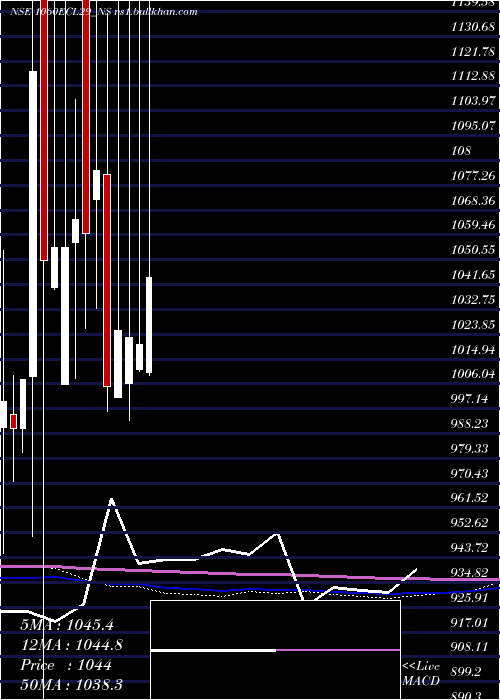Click the 1032.75 price axis label
Viewport: 500px width, 700px height.
pos(473,300)
